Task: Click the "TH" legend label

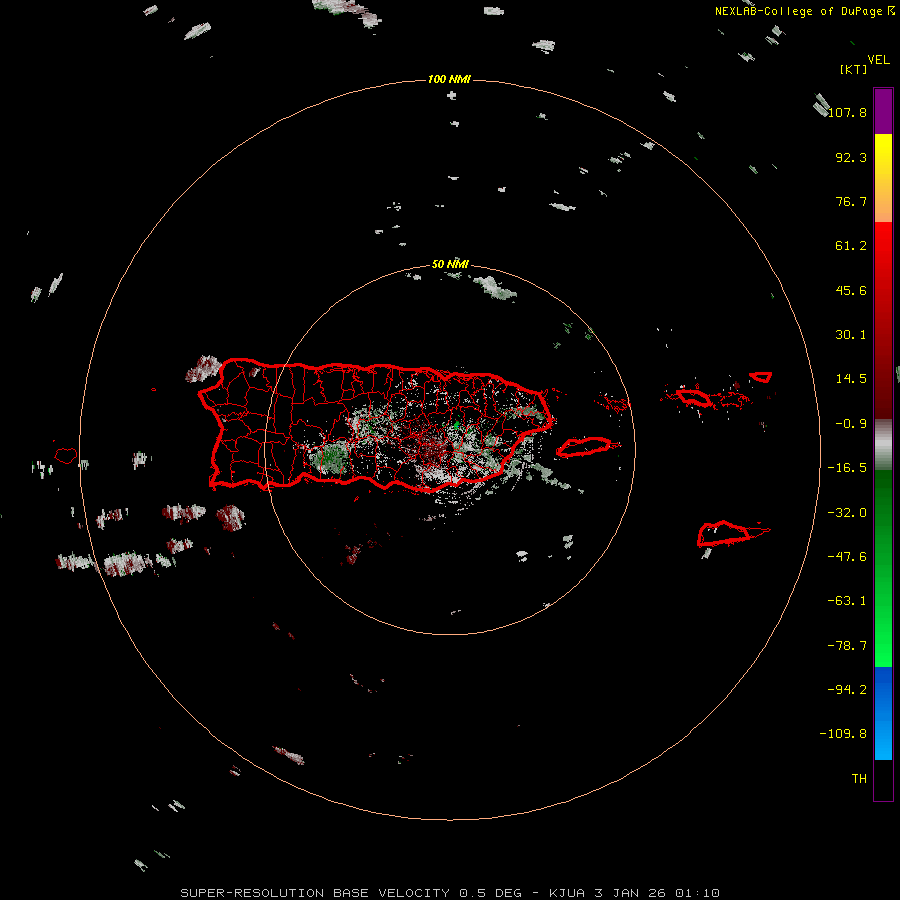Action: [859, 779]
